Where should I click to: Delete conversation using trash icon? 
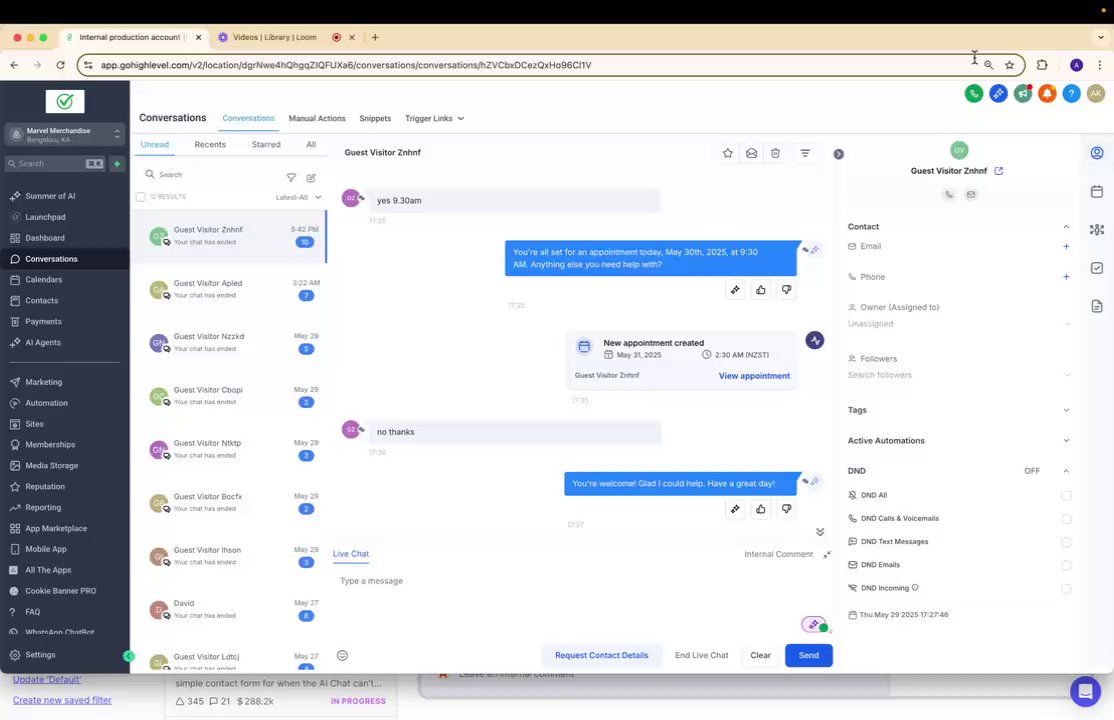click(x=775, y=153)
